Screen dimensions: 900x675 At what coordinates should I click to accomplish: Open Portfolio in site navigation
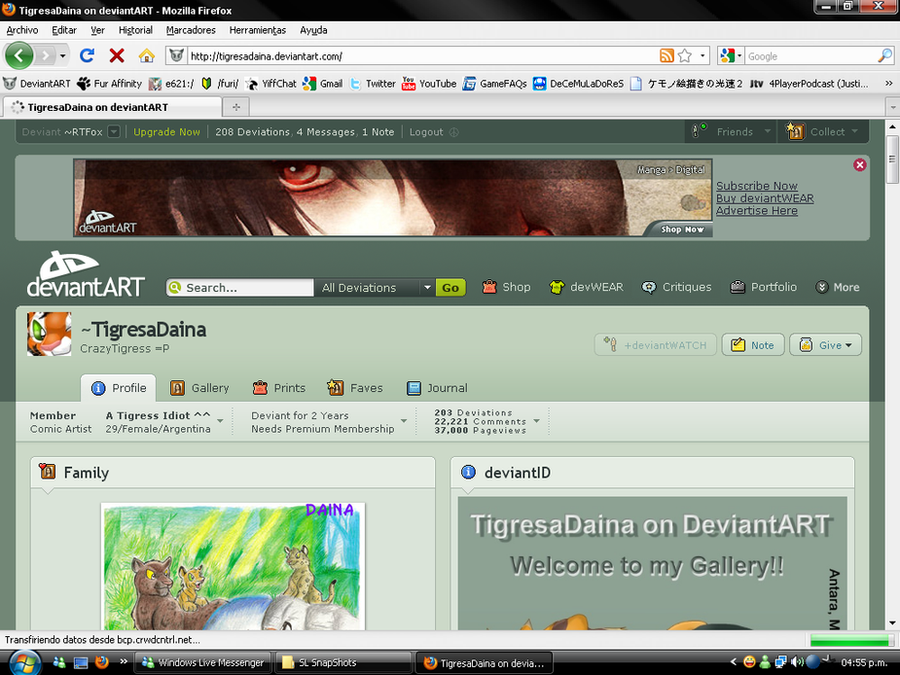coord(763,287)
